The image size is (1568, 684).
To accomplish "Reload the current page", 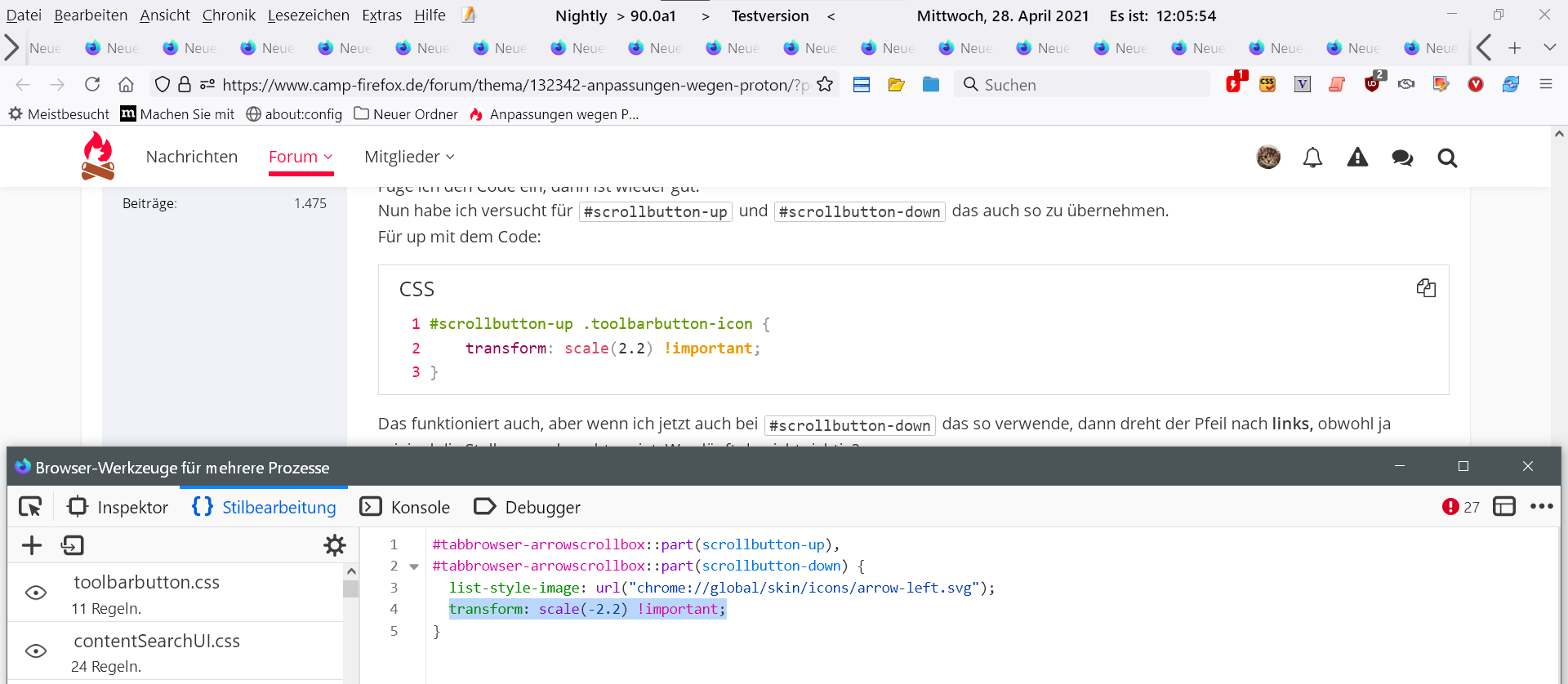I will tap(92, 84).
